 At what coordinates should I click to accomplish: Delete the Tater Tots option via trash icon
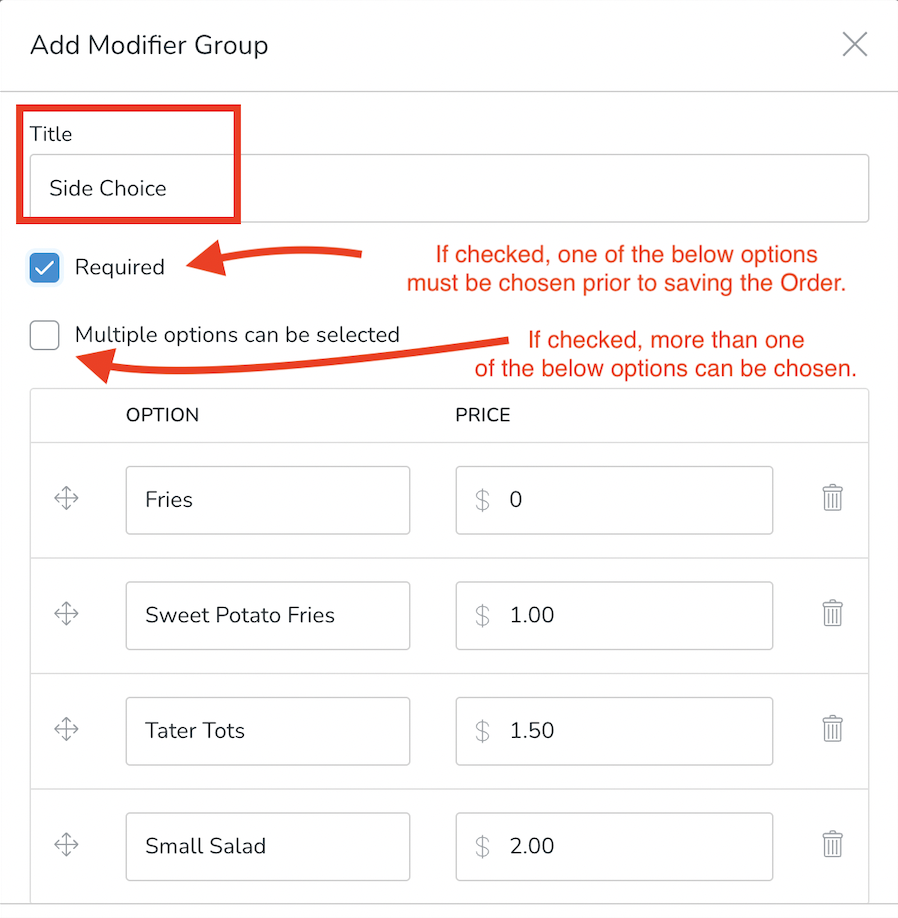pos(833,728)
